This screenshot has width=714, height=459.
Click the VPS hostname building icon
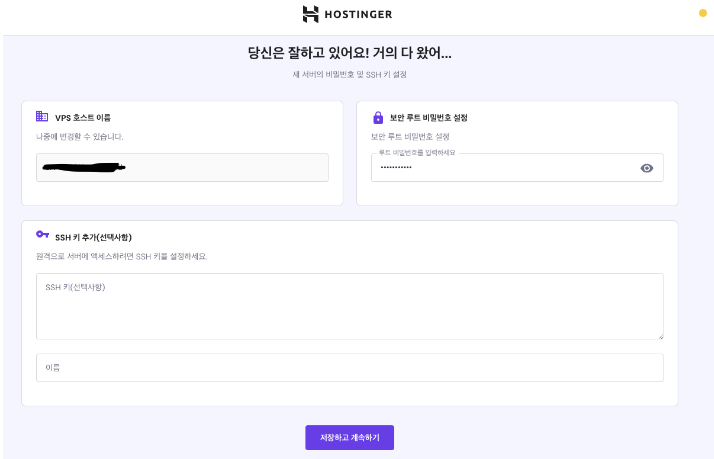click(x=42, y=116)
